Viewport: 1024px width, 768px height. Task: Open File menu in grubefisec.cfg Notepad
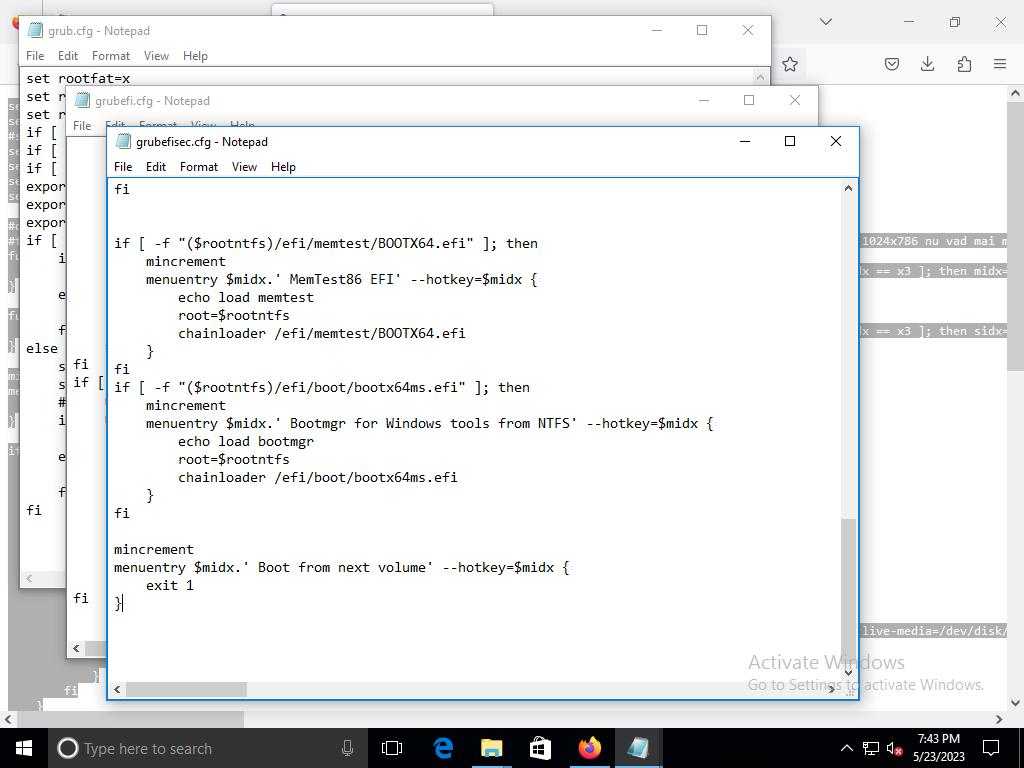123,167
